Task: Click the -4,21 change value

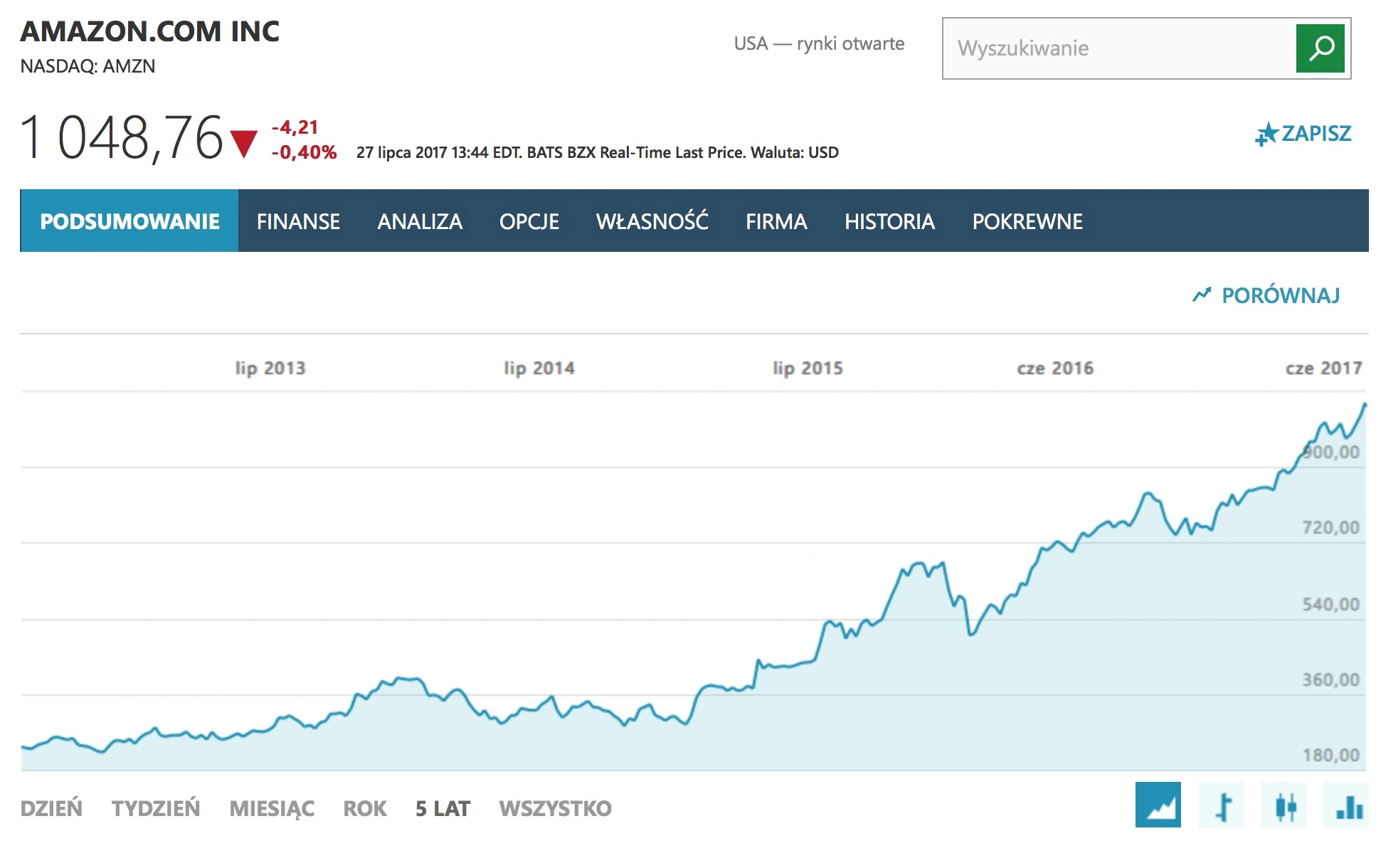Action: (x=295, y=127)
